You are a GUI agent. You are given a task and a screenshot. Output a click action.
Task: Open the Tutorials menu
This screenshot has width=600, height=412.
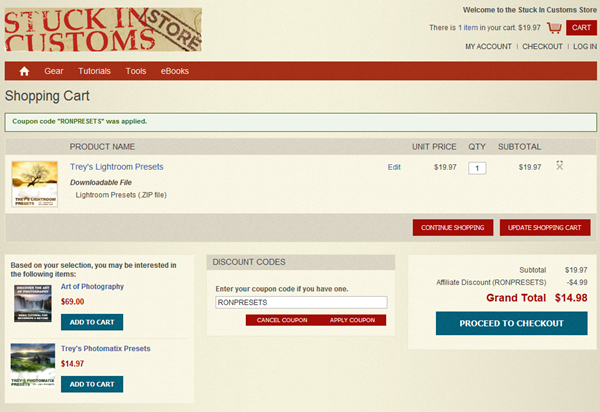tap(94, 71)
